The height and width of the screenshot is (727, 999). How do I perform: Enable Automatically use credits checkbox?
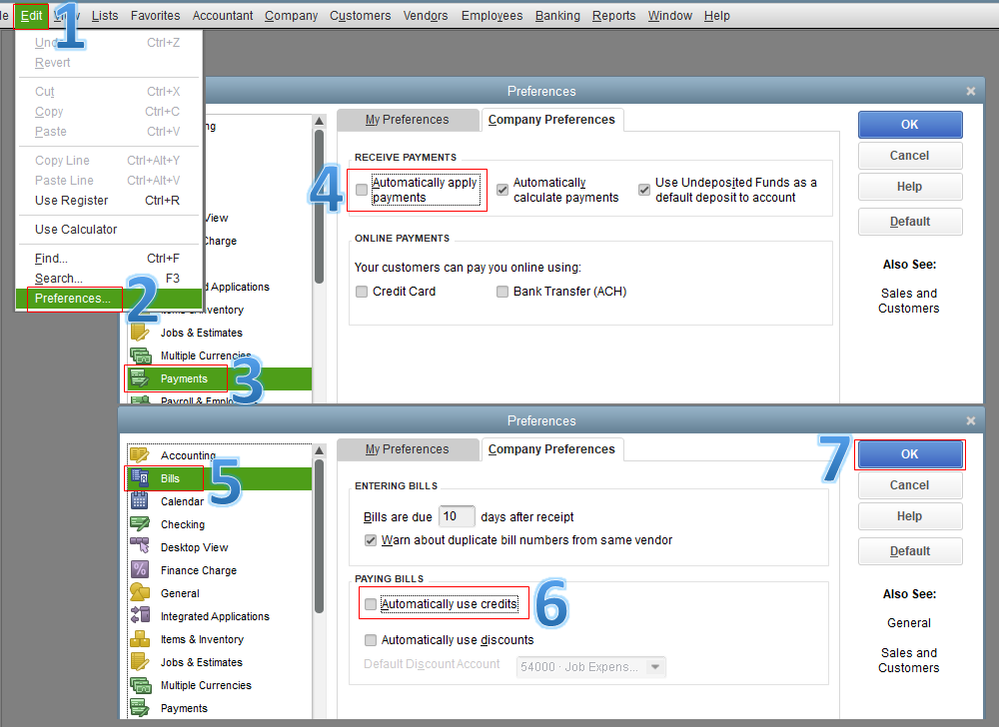370,604
